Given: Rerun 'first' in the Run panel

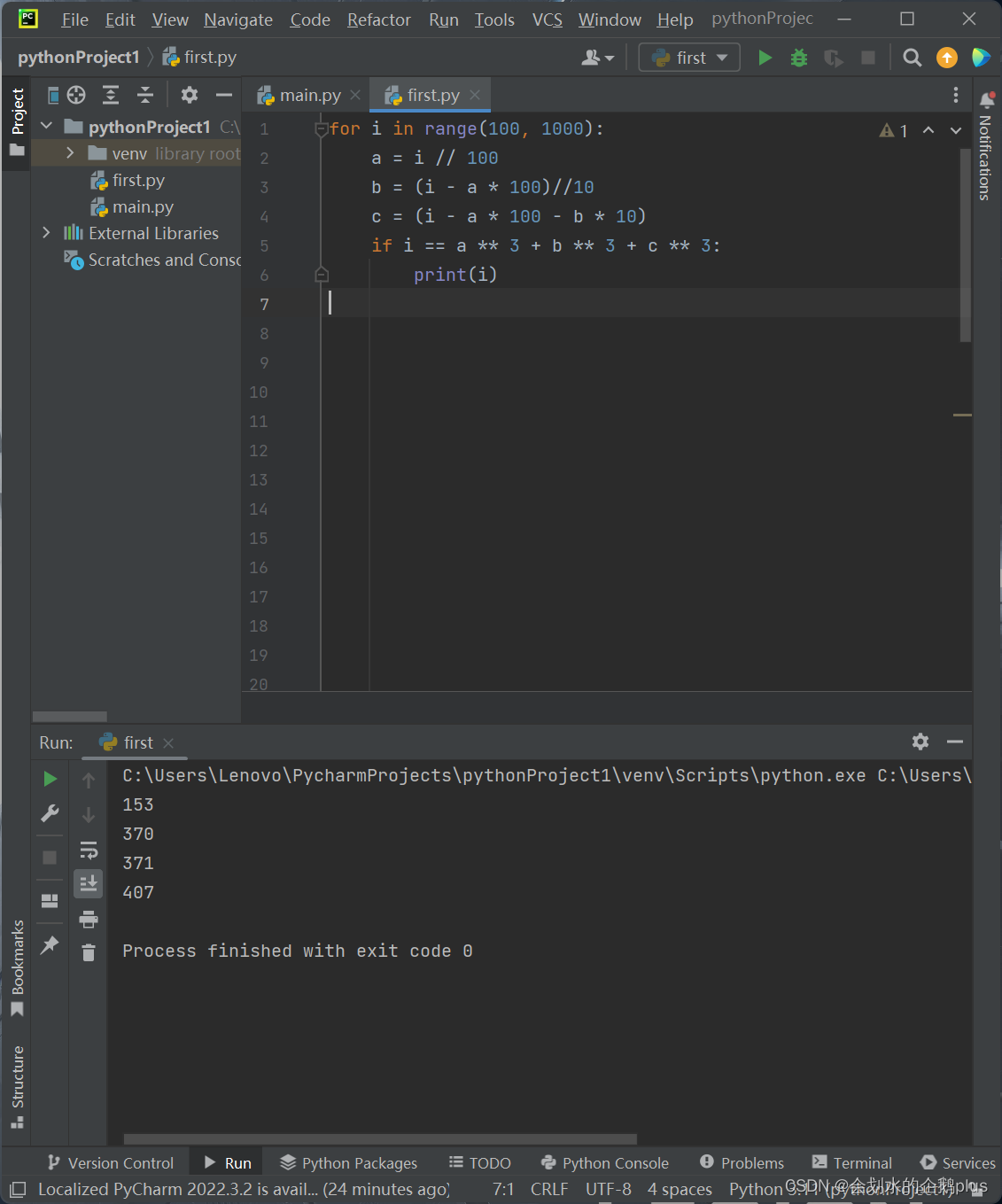Looking at the screenshot, I should tap(50, 779).
